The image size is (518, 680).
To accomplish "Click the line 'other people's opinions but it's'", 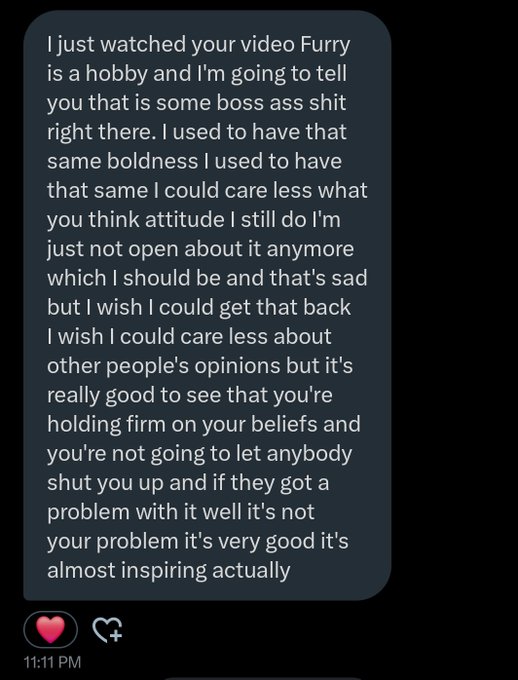I will point(200,366).
